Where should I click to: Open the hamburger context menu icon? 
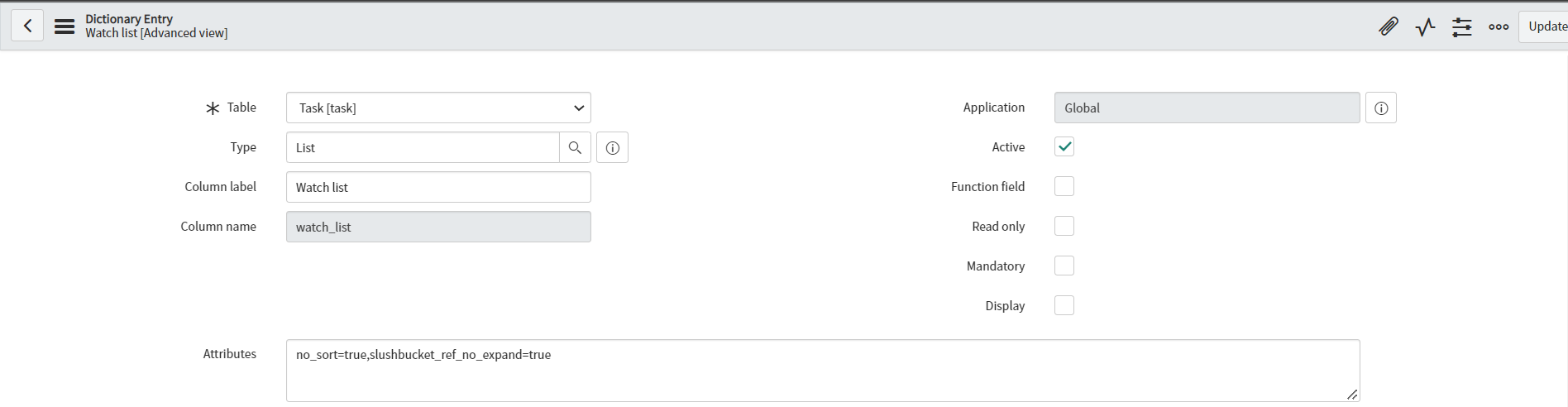[x=65, y=26]
